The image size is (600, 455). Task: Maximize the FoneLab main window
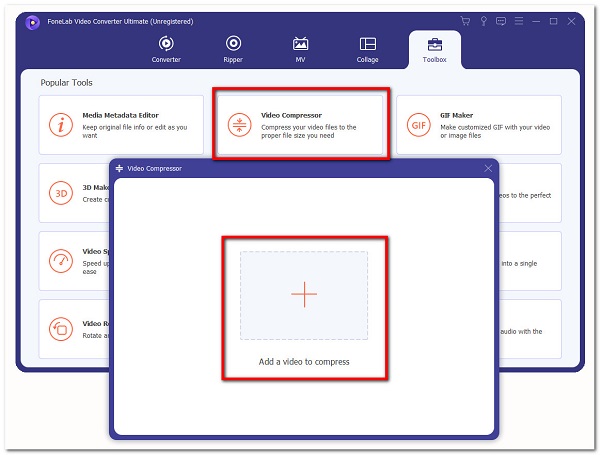pyautogui.click(x=553, y=21)
